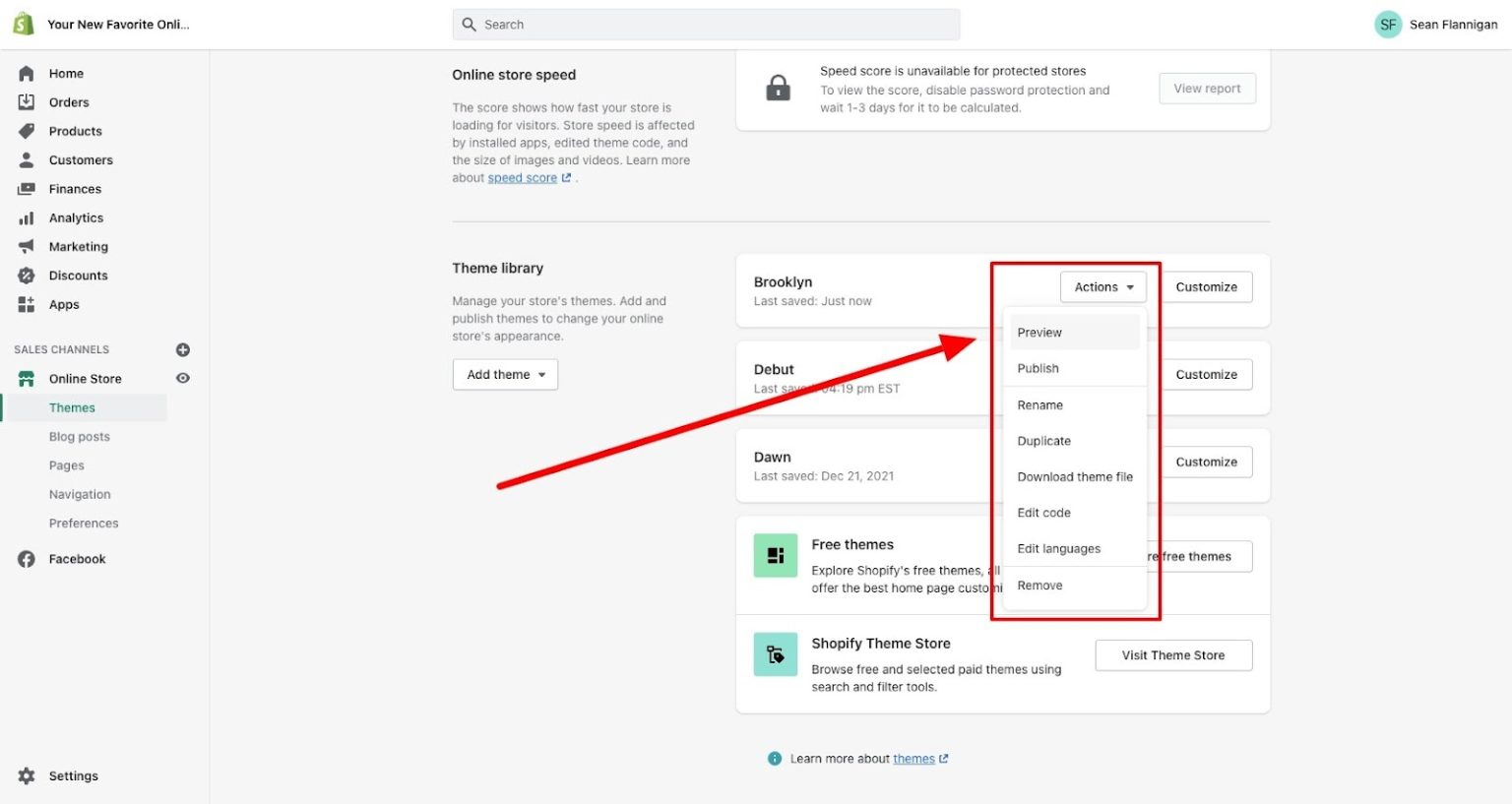Open Home via the house icon
1512x804 pixels.
pos(27,74)
